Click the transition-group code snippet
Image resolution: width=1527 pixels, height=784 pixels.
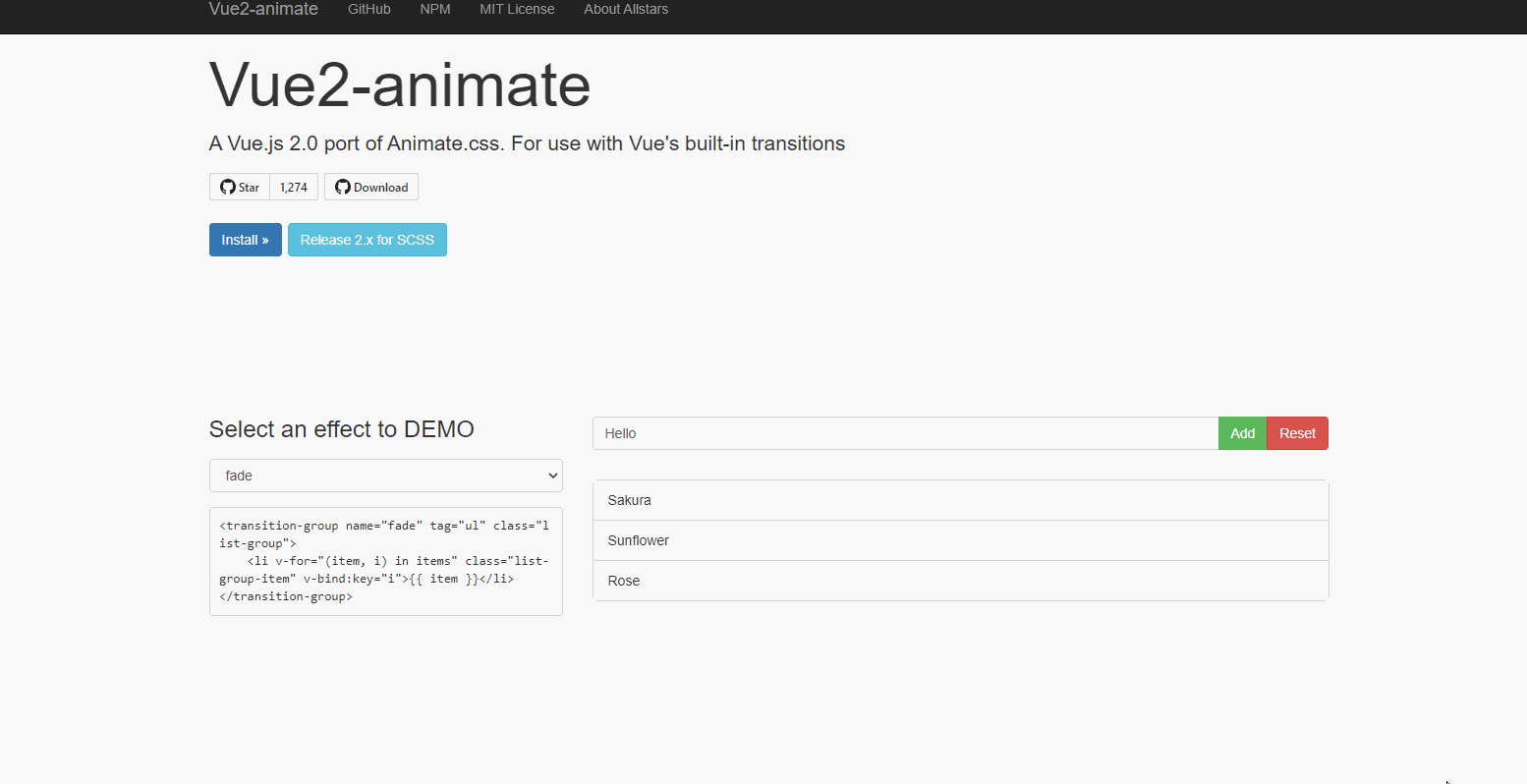(x=385, y=561)
